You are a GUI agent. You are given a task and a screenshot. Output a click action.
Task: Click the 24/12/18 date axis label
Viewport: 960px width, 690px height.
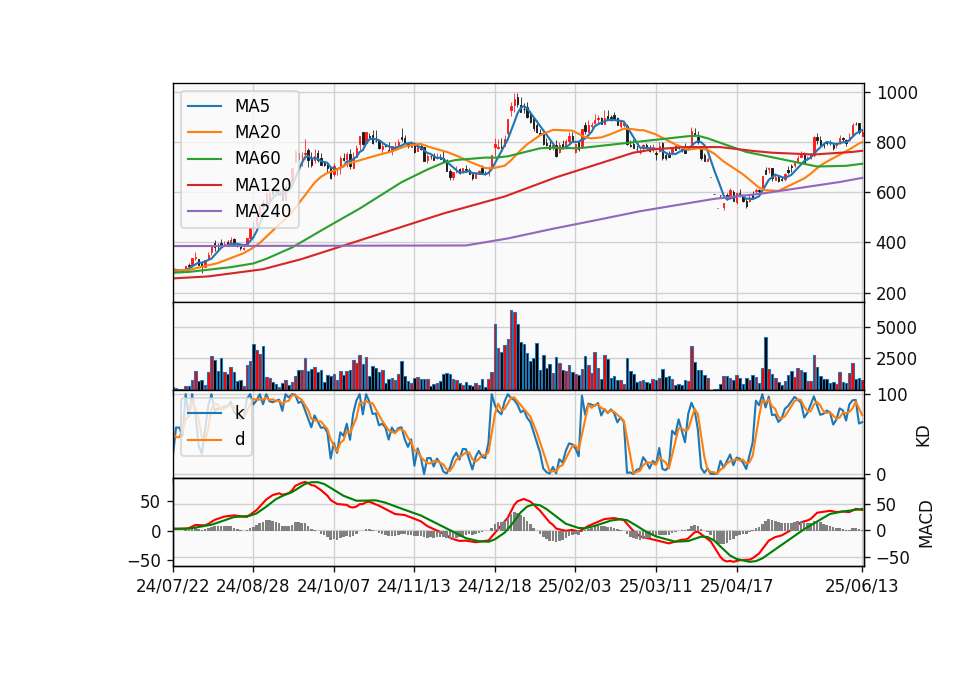coord(495,586)
